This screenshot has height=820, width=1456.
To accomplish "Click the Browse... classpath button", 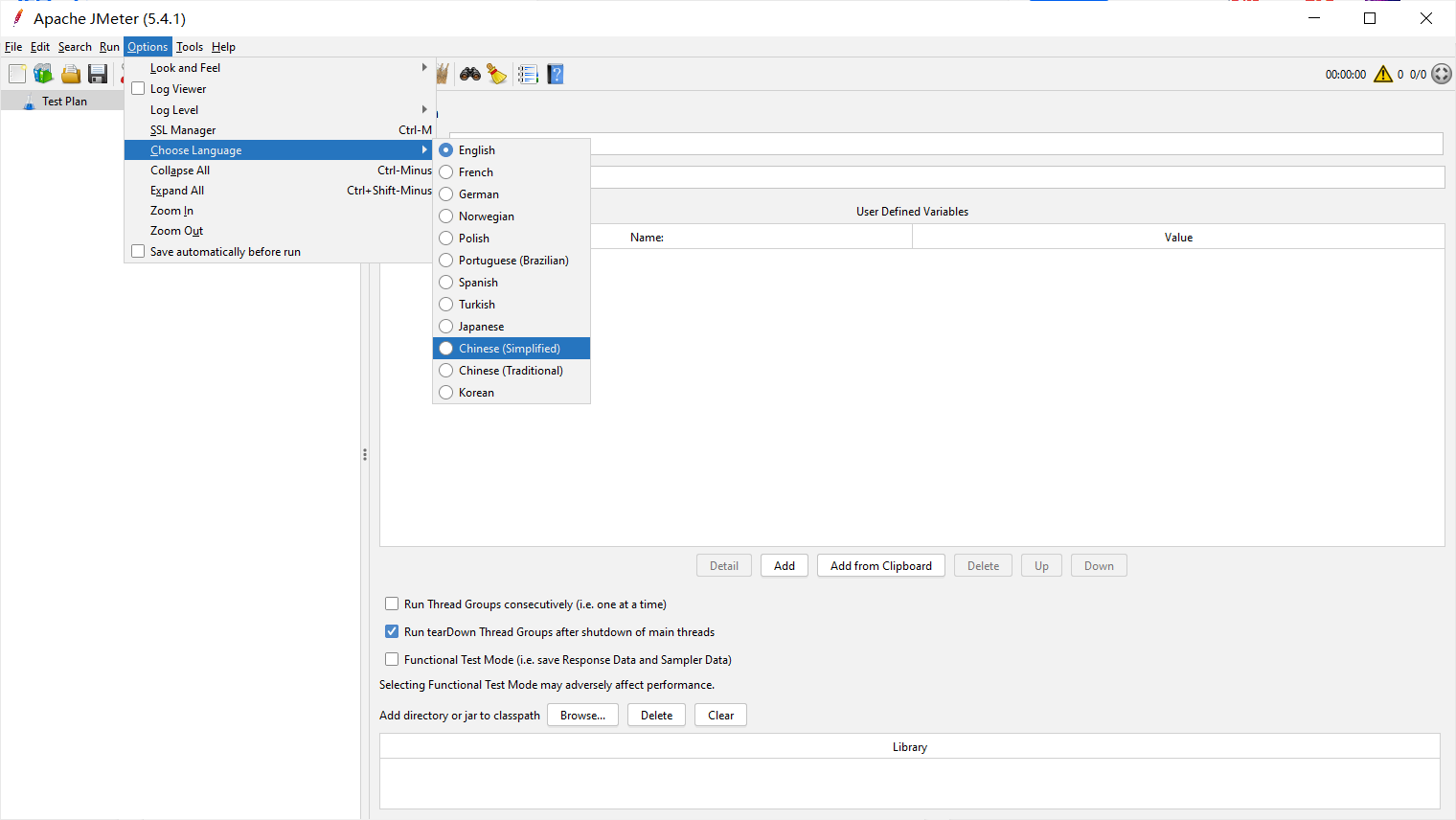I will [x=582, y=716].
